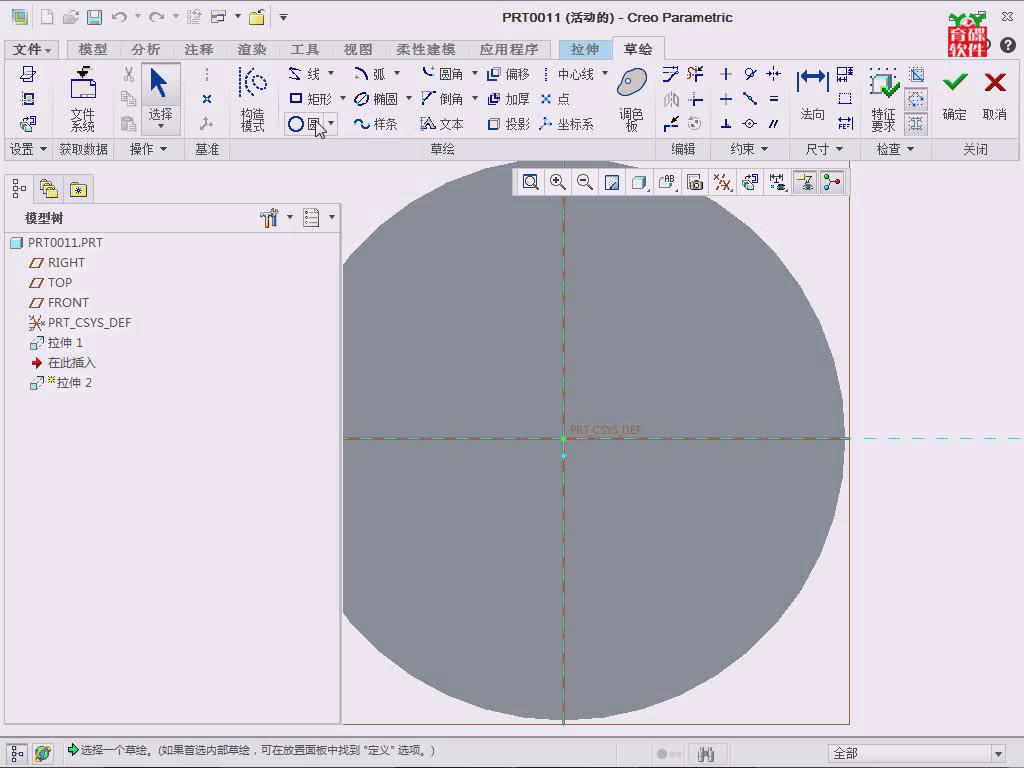
Task: Select the Fillet (圆角) tool
Action: (x=443, y=74)
